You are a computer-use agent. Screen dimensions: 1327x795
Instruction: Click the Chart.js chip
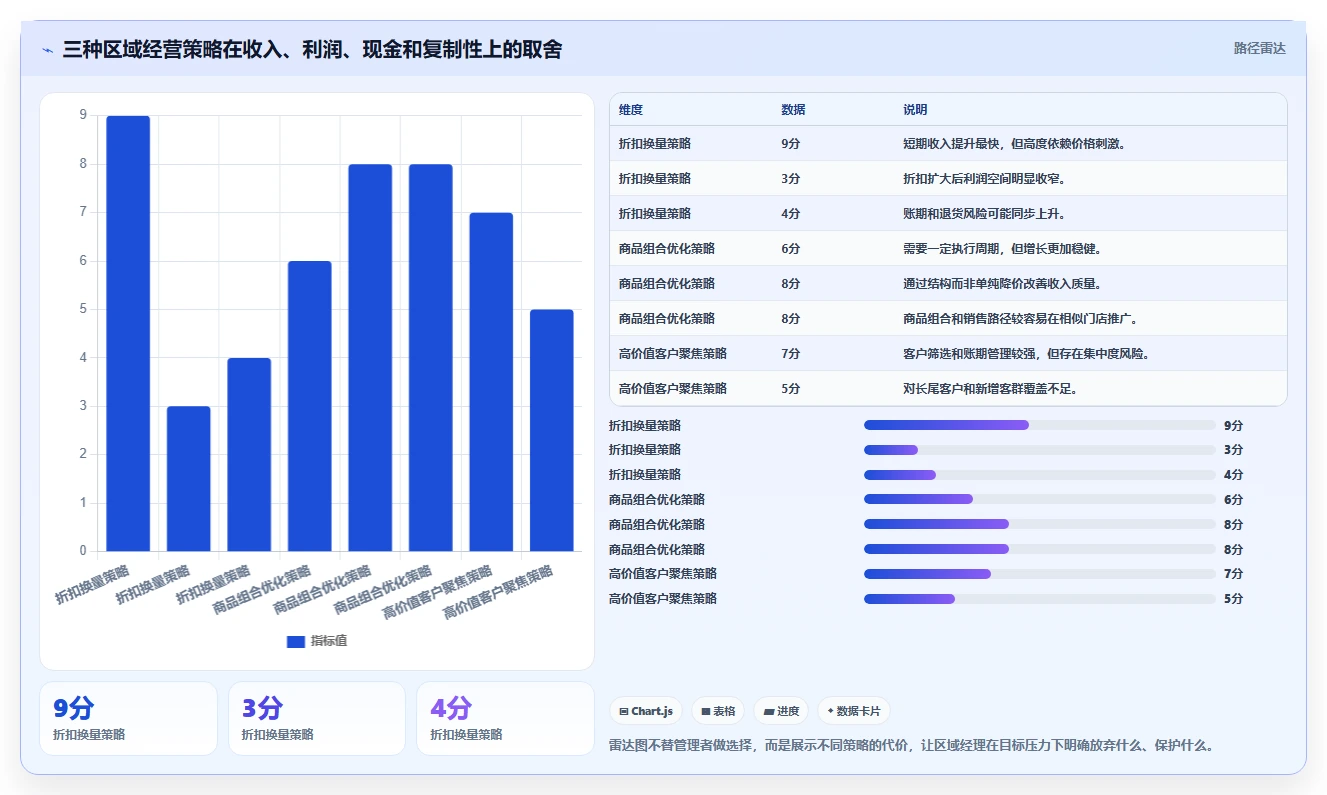[646, 711]
